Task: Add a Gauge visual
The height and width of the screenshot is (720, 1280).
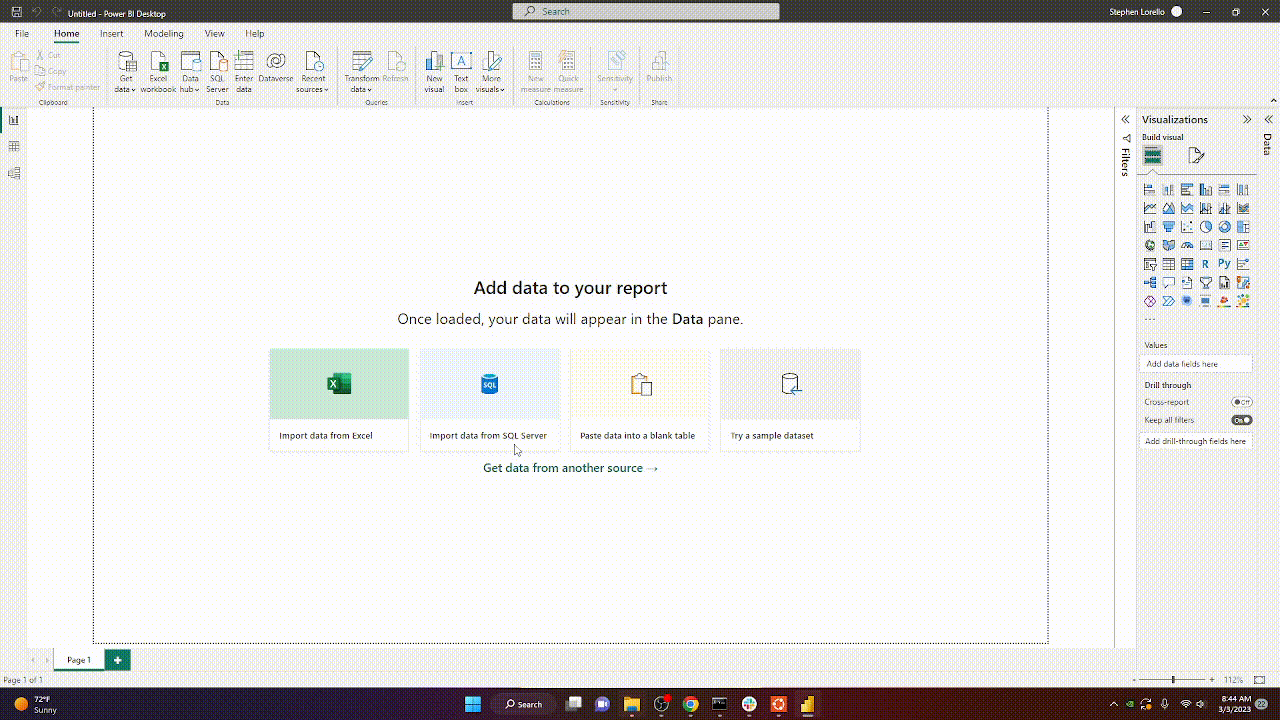Action: 1187,245
